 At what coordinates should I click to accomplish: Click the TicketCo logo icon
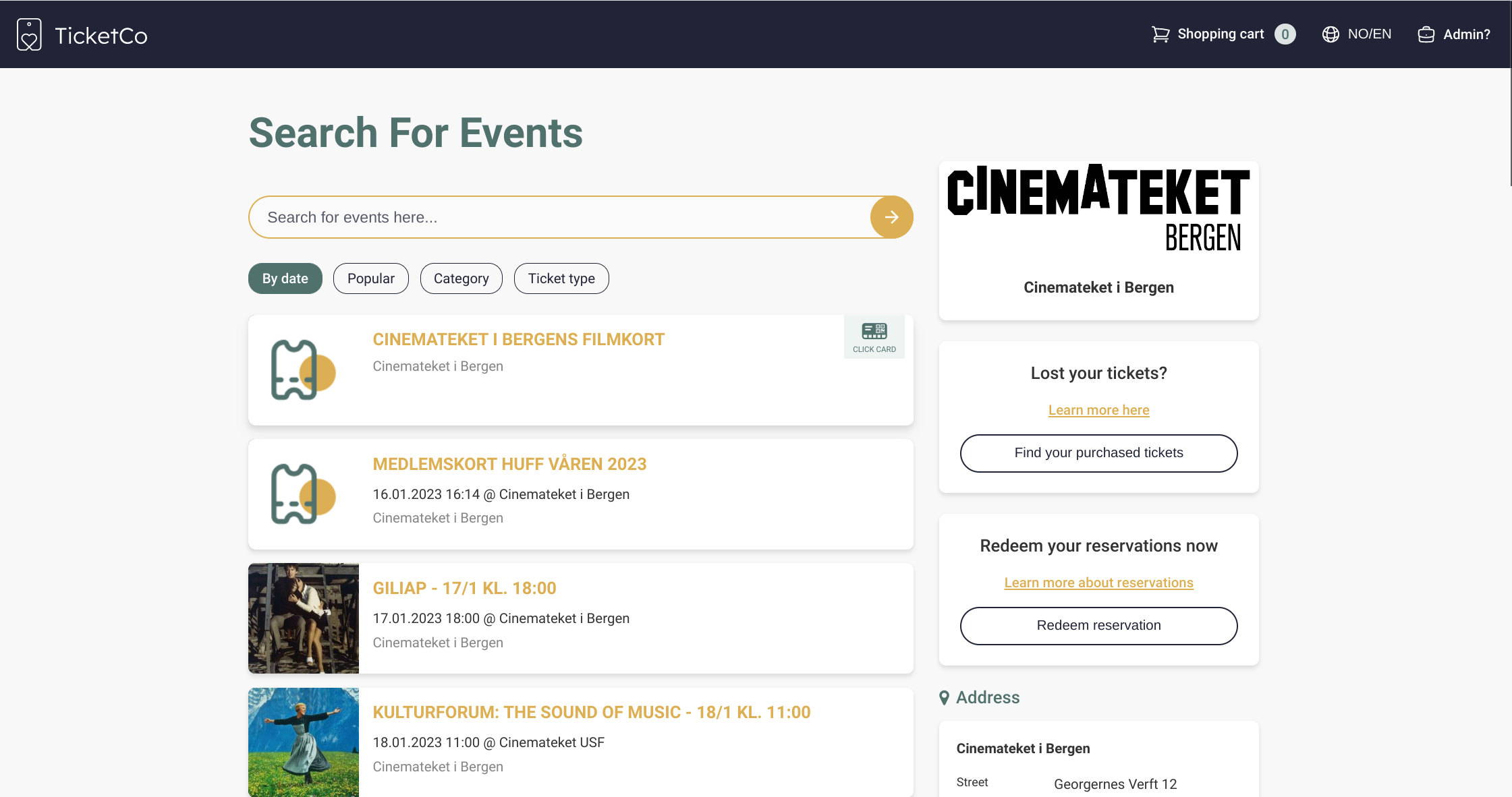click(x=29, y=34)
